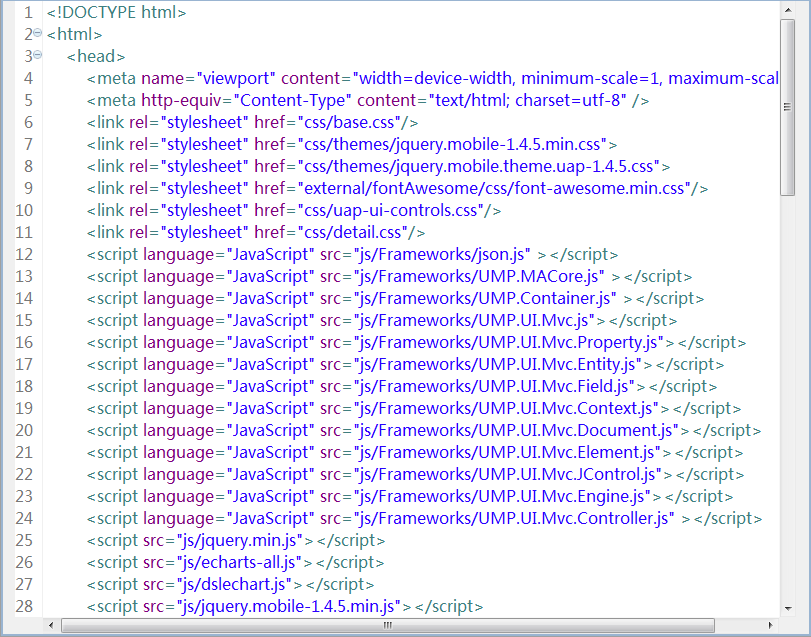Click the UMP.UI.Mvc.JControl.js src value
811x637 pixels.
[508, 474]
